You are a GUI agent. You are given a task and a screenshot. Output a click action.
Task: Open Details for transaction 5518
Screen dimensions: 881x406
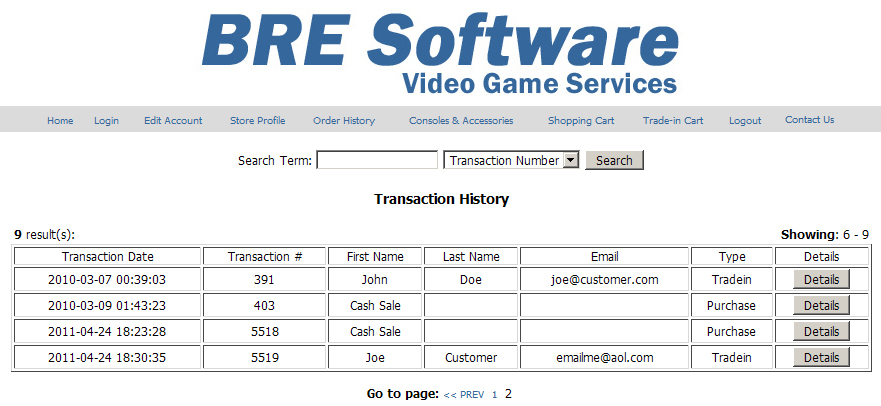pos(821,332)
